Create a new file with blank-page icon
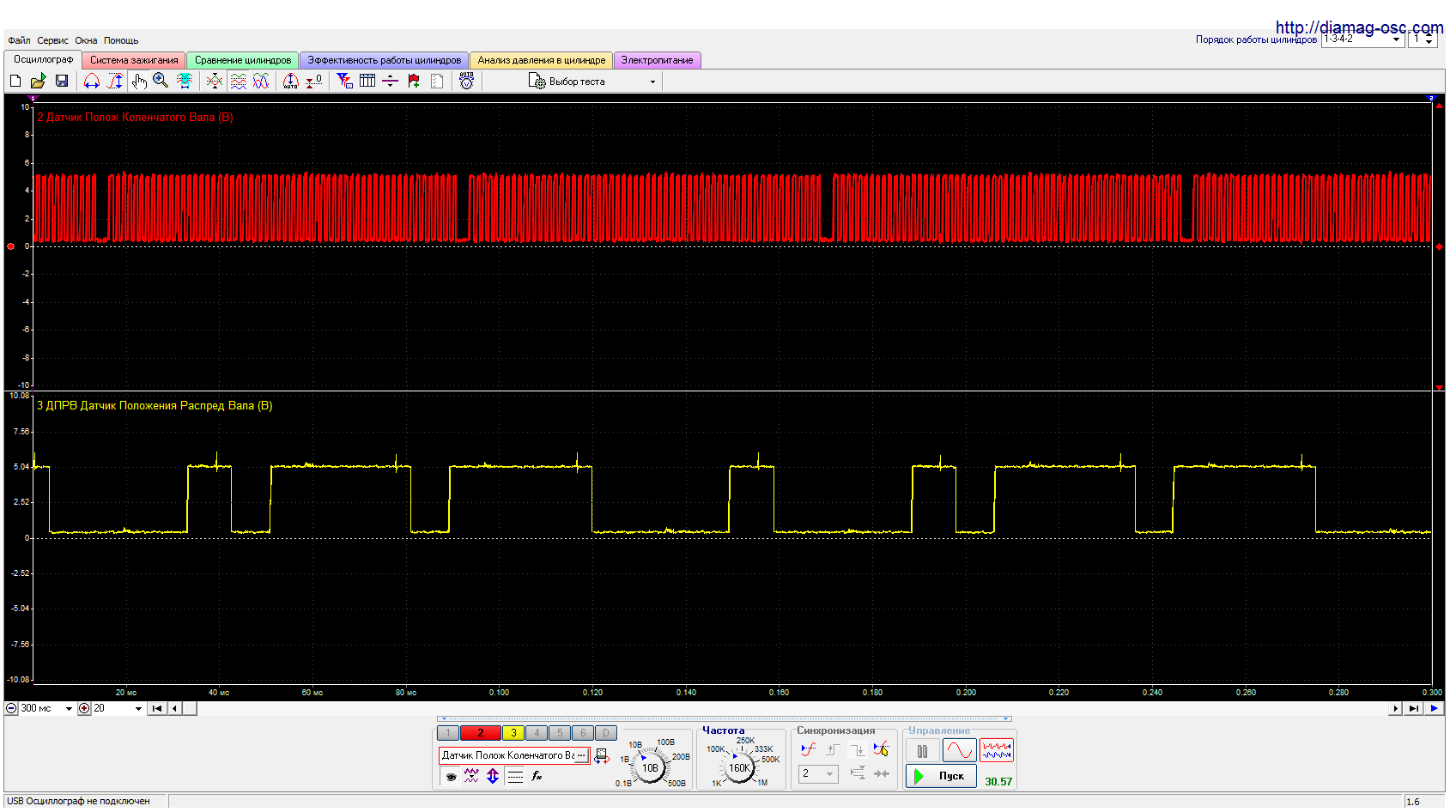 tap(15, 81)
